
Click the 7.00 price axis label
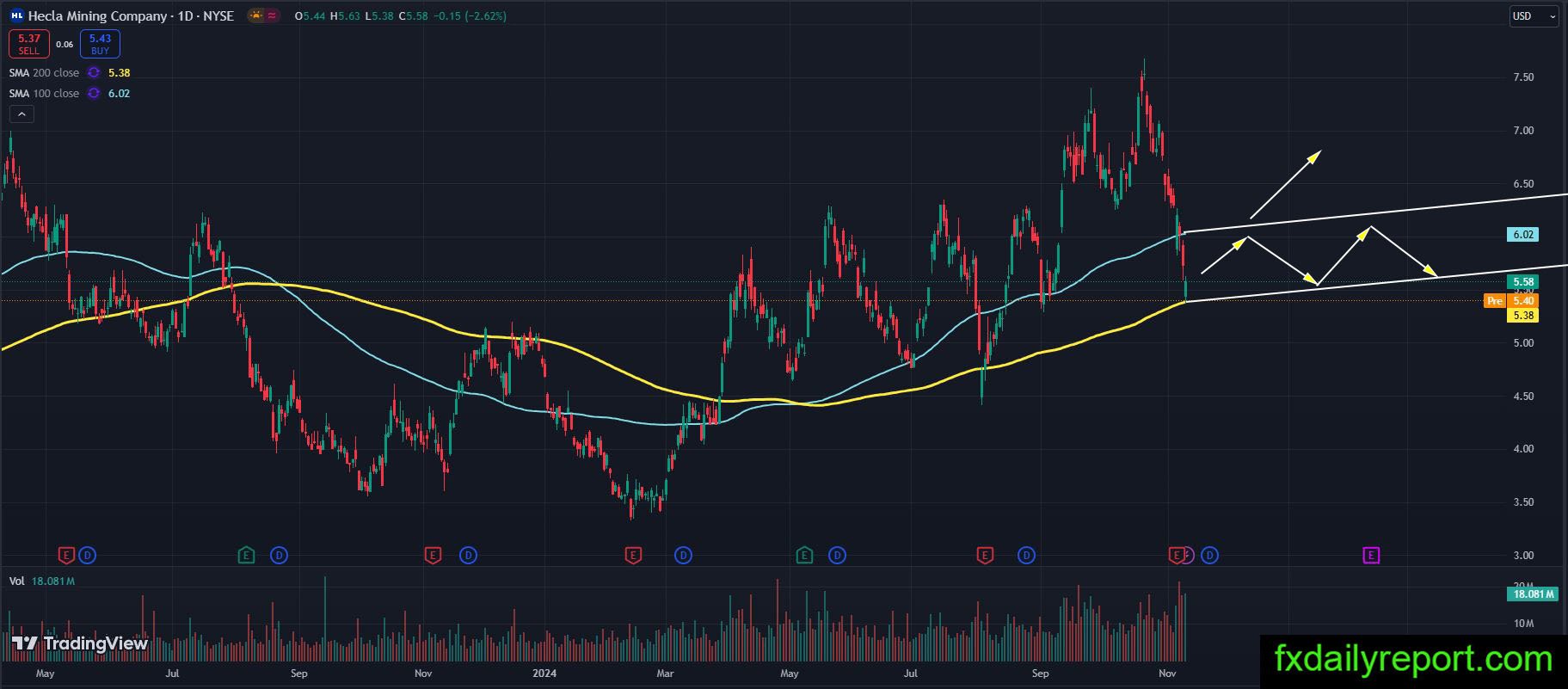(1523, 131)
